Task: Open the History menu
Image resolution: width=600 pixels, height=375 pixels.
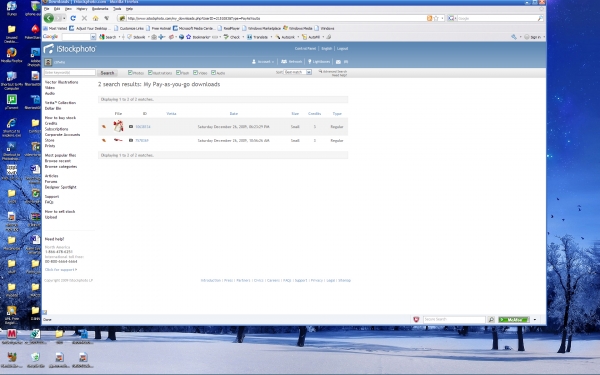Action: point(82,8)
